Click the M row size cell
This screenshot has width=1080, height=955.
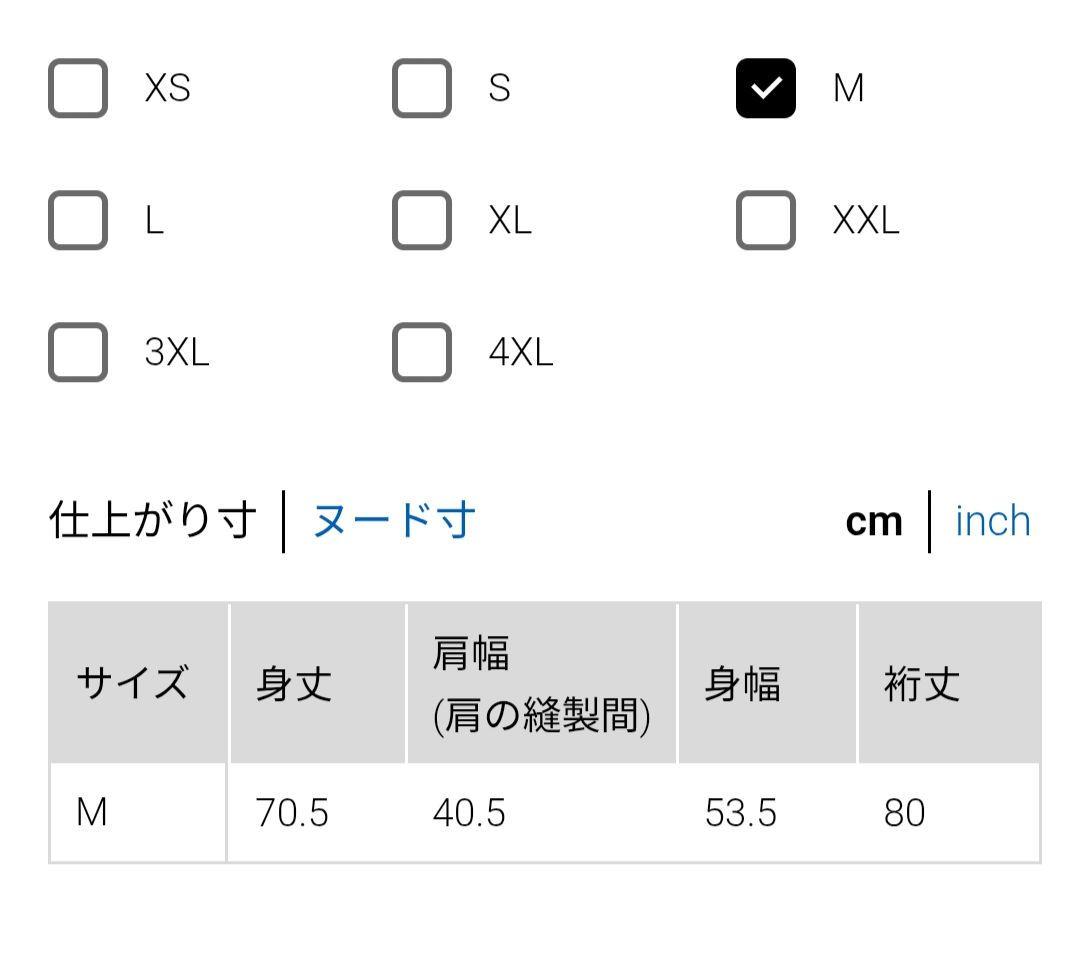pos(138,812)
